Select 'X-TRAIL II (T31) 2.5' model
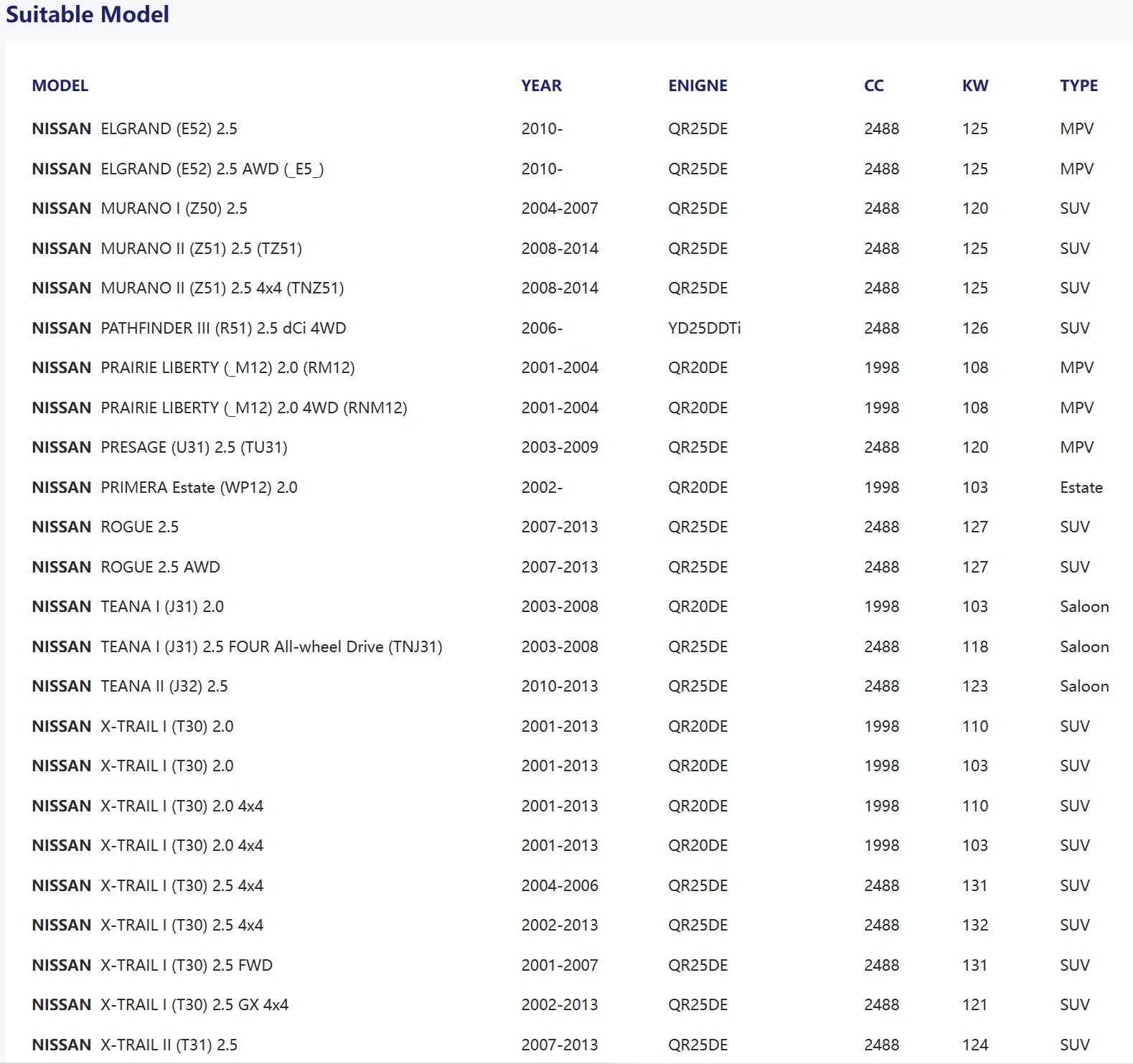This screenshot has width=1133, height=1064. [169, 1045]
